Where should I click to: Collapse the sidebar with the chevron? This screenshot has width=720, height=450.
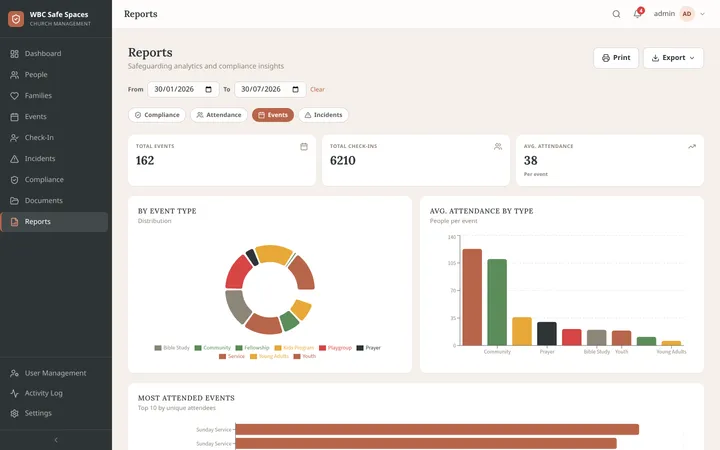[56, 440]
